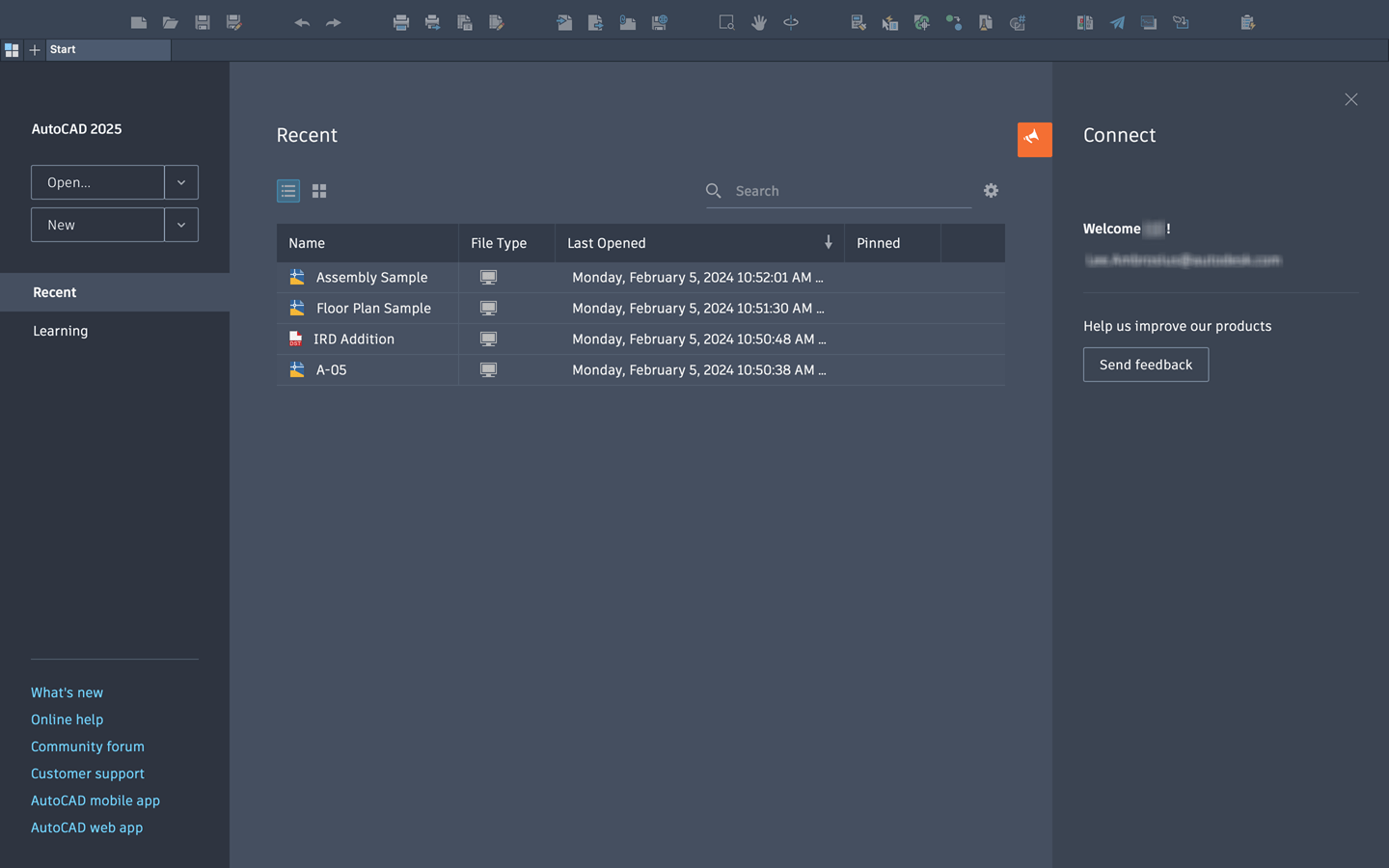Switch Recent files to grid view
This screenshot has width=1389, height=868.
pyautogui.click(x=319, y=191)
